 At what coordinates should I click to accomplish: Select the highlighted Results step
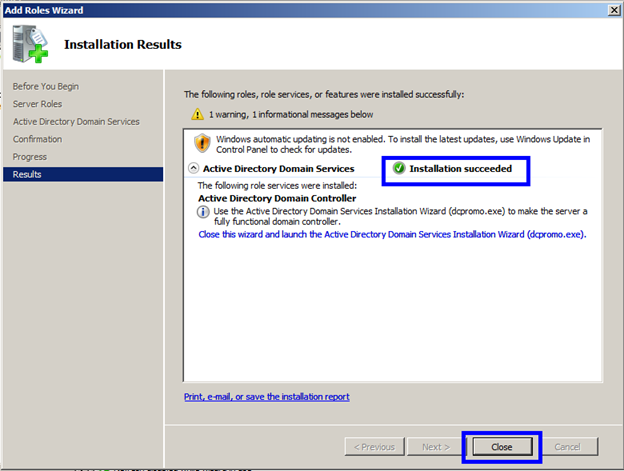pos(83,174)
